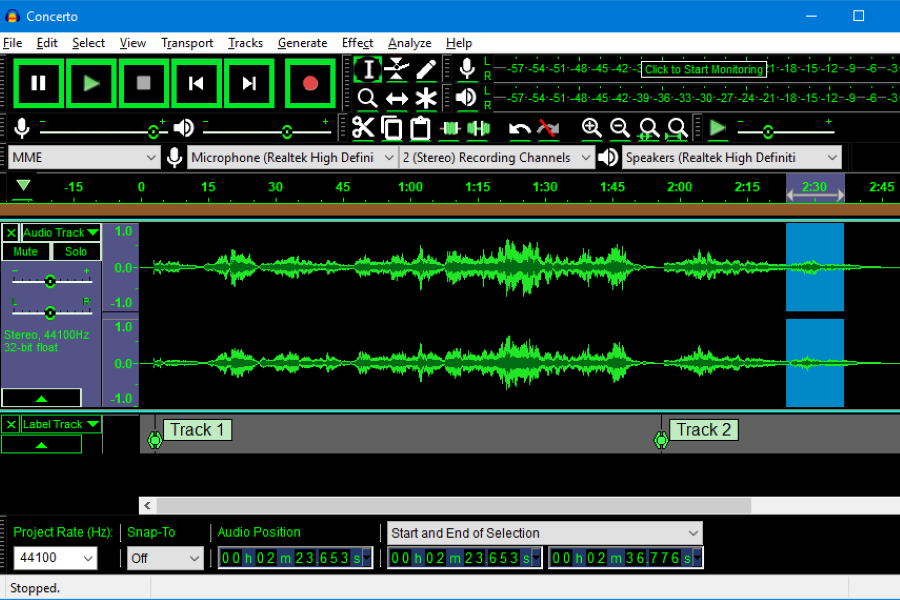The height and width of the screenshot is (600, 900).
Task: Start recording with the Record button
Action: coord(310,83)
